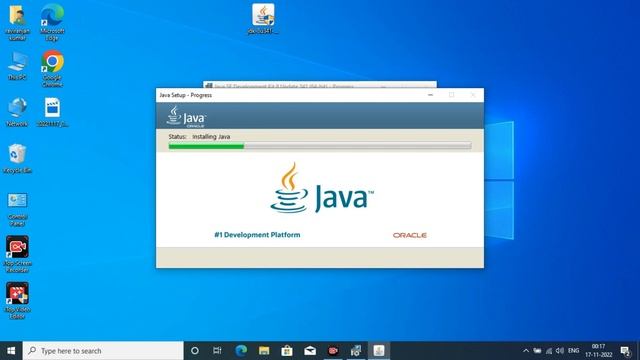Viewport: 640px width, 360px height.
Task: Minimize the Java Setup window
Action: [x=430, y=95]
